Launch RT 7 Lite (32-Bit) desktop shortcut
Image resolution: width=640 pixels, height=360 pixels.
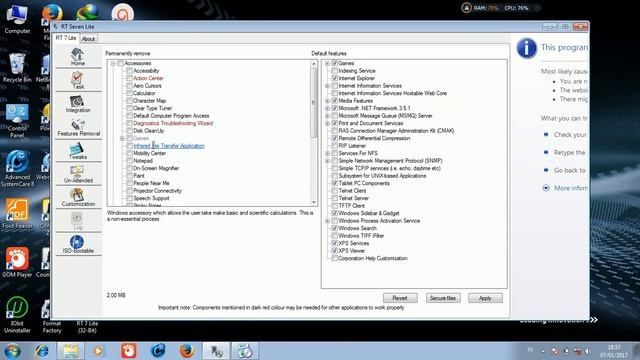[x=87, y=327]
